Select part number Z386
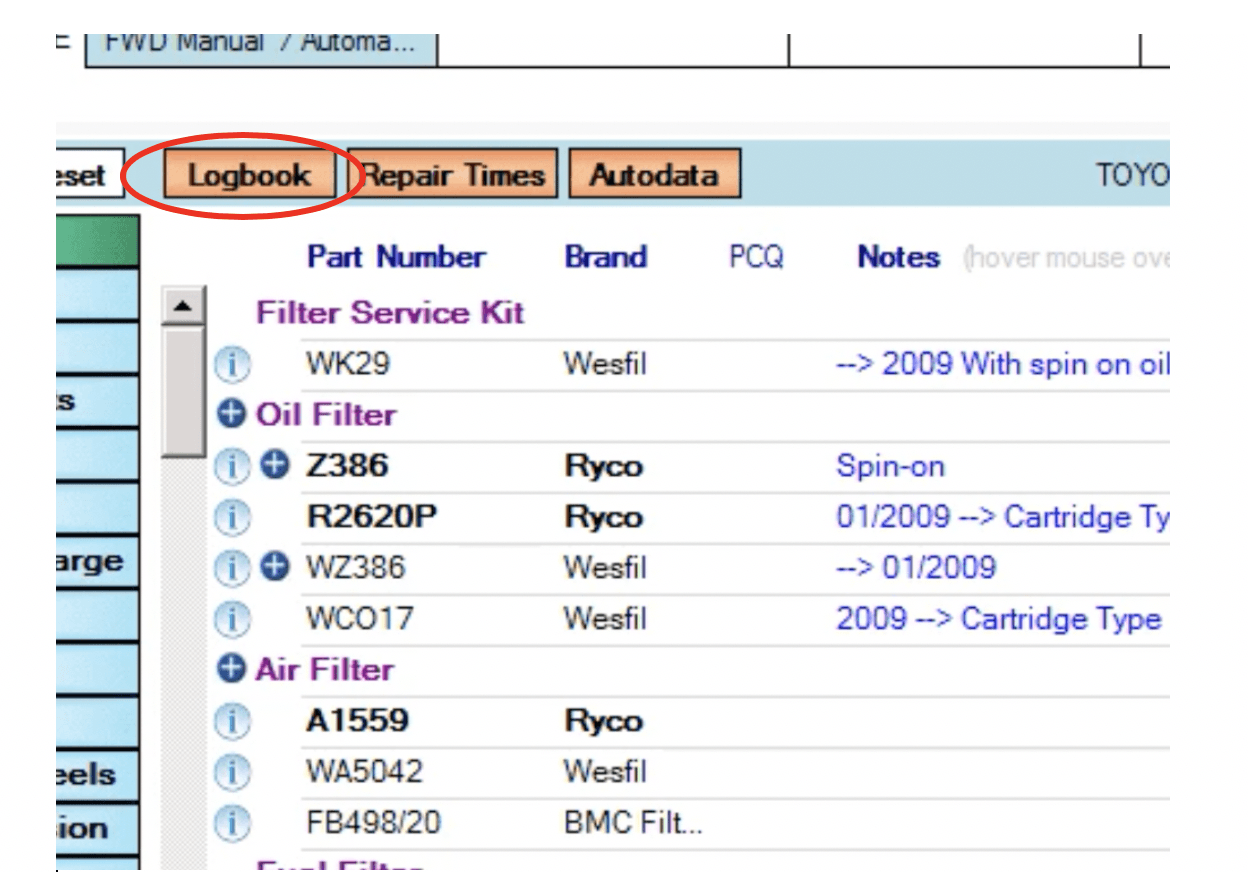 (347, 467)
